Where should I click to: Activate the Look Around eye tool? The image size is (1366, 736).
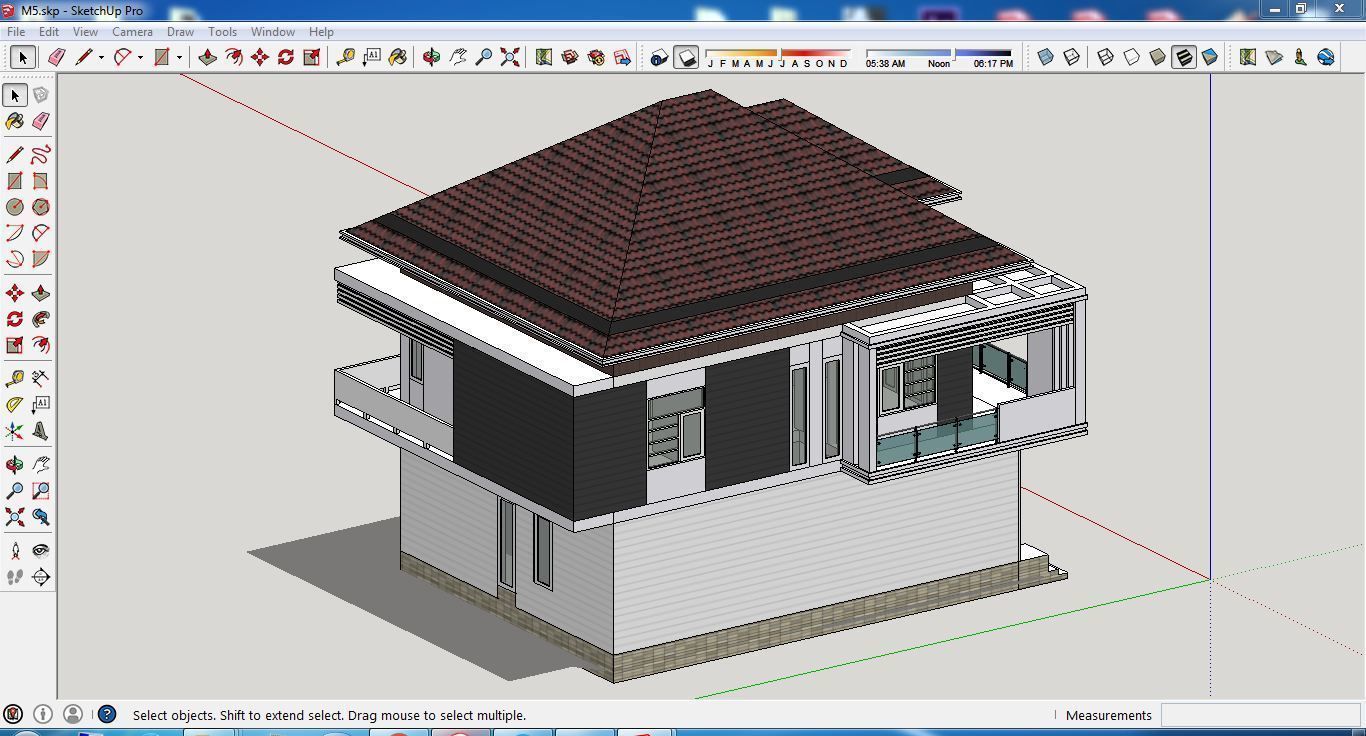pos(41,551)
